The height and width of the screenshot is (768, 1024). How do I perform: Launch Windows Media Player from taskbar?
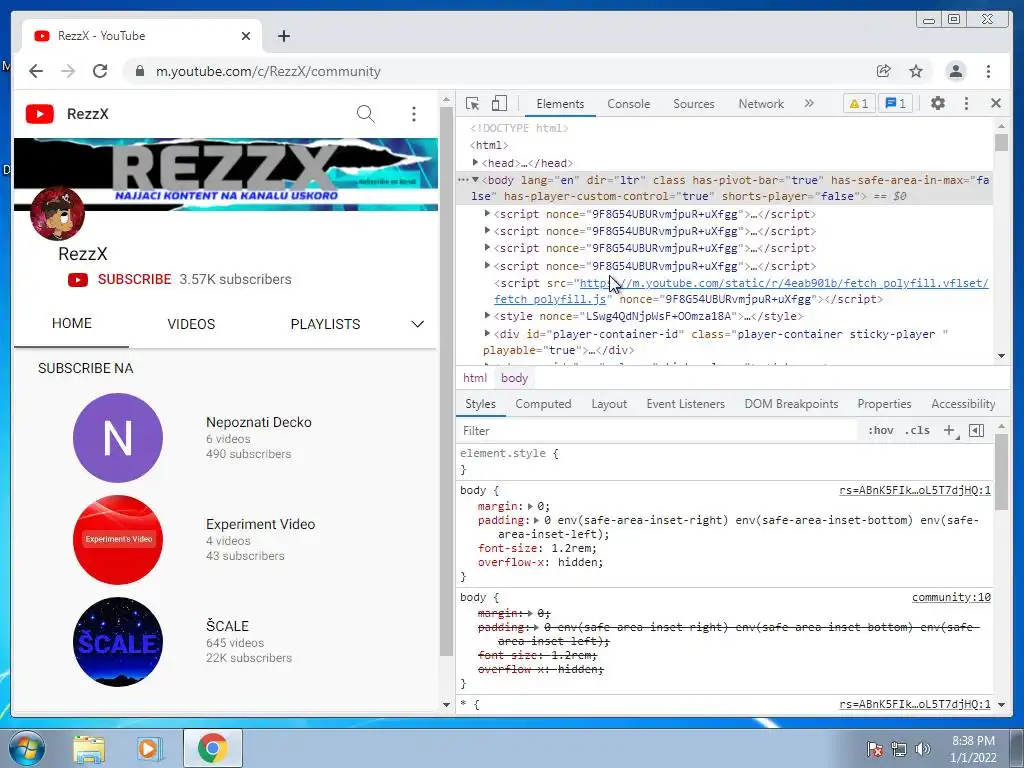(x=150, y=749)
